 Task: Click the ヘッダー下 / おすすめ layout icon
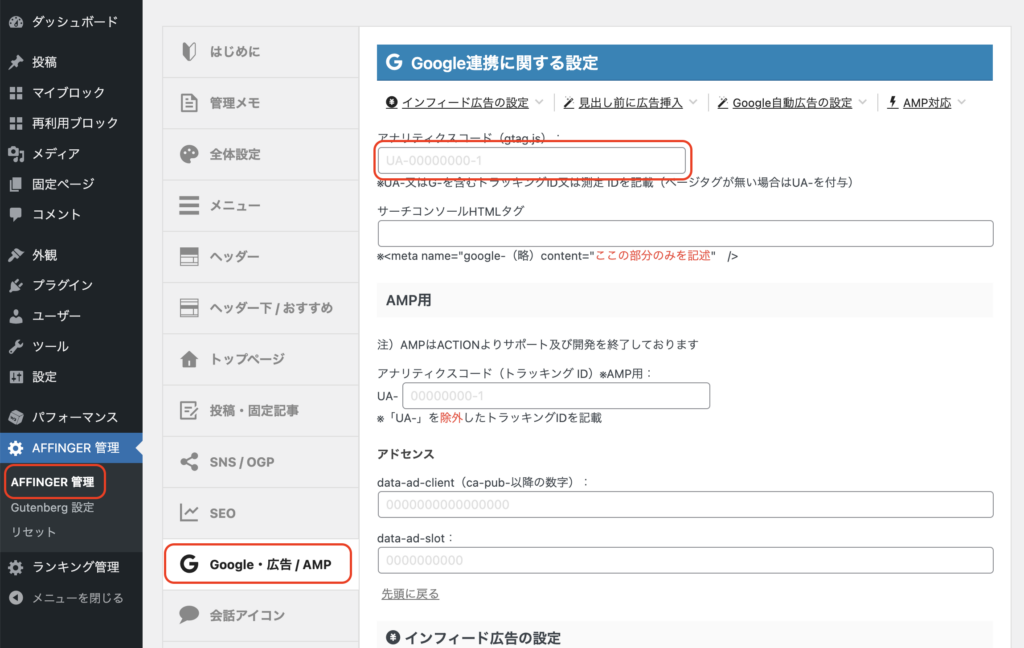point(189,308)
